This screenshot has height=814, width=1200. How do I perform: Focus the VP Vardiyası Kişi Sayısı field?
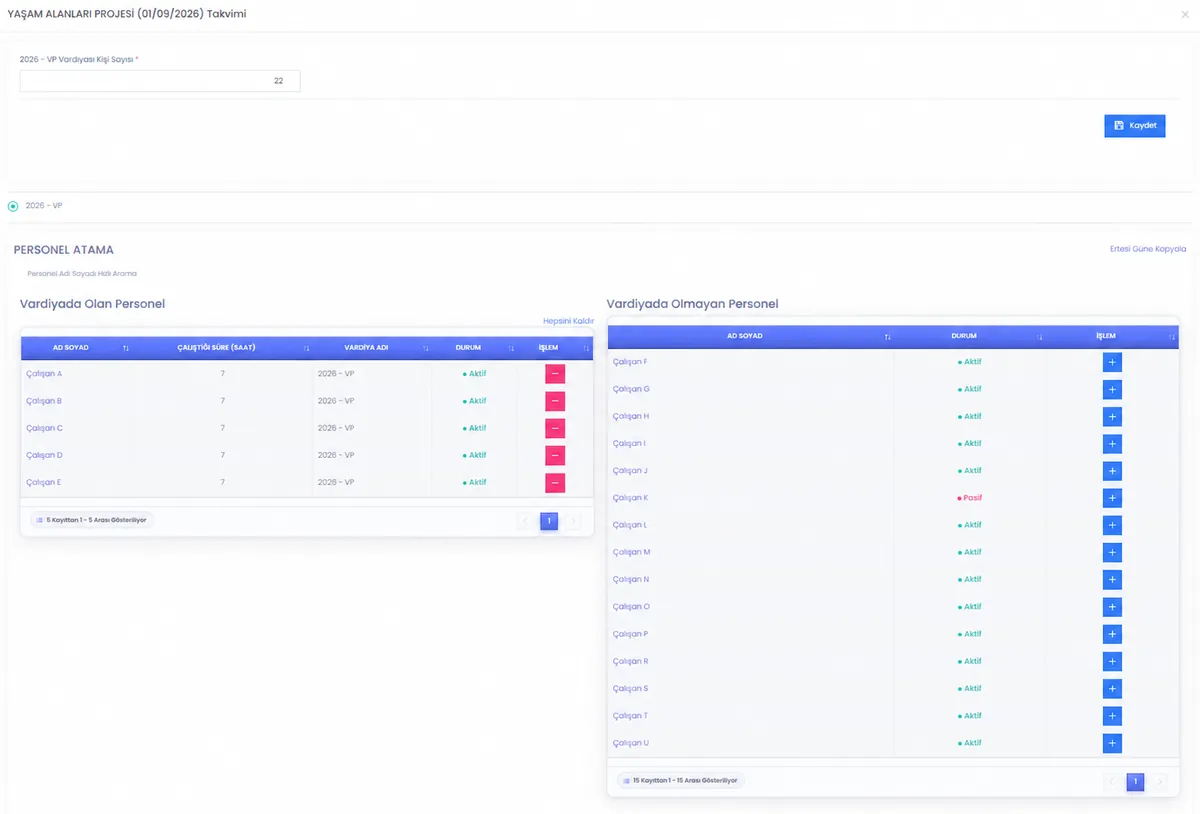[x=160, y=81]
